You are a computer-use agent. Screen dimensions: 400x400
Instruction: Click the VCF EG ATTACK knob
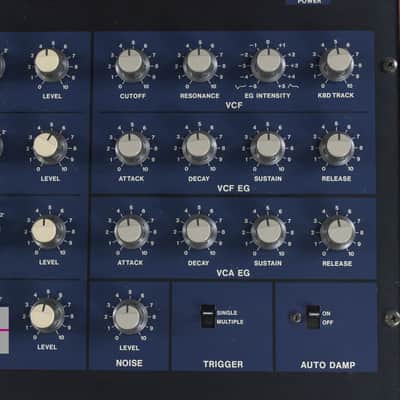point(132,148)
